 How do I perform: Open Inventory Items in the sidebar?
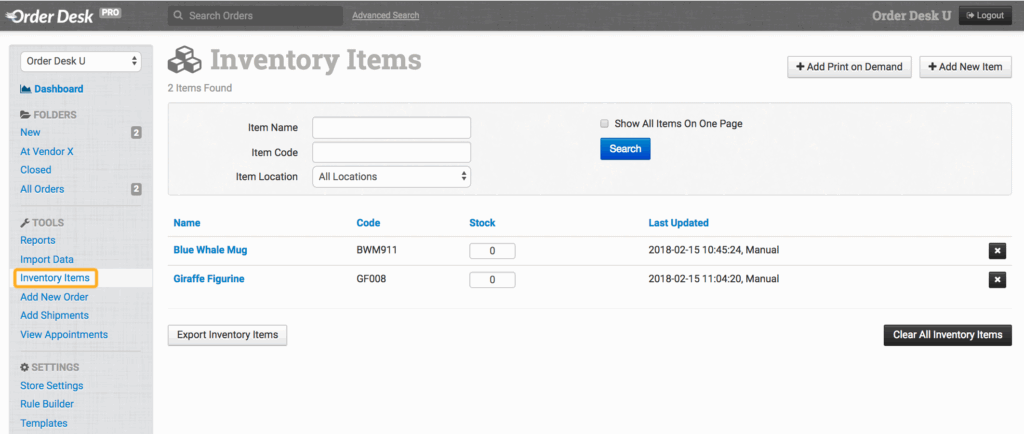55,278
